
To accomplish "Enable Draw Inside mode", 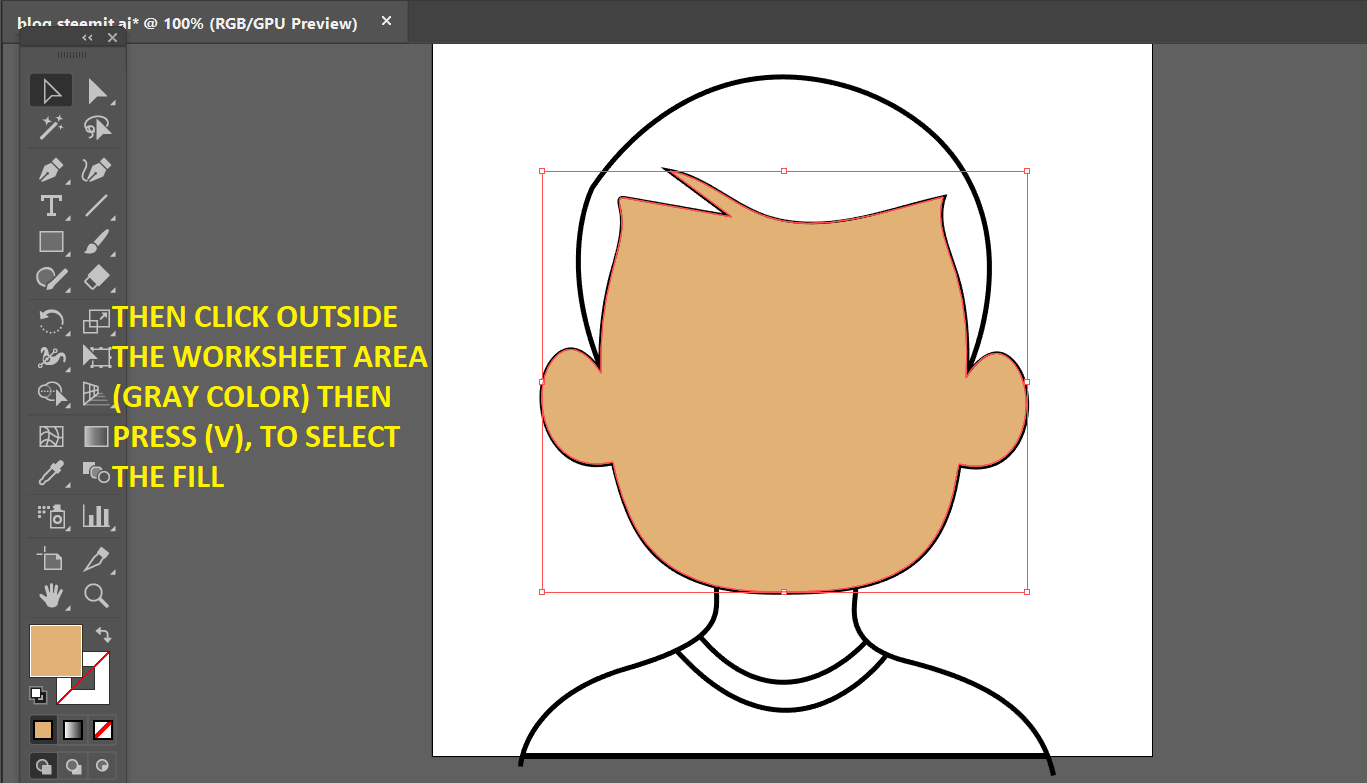I will point(102,766).
